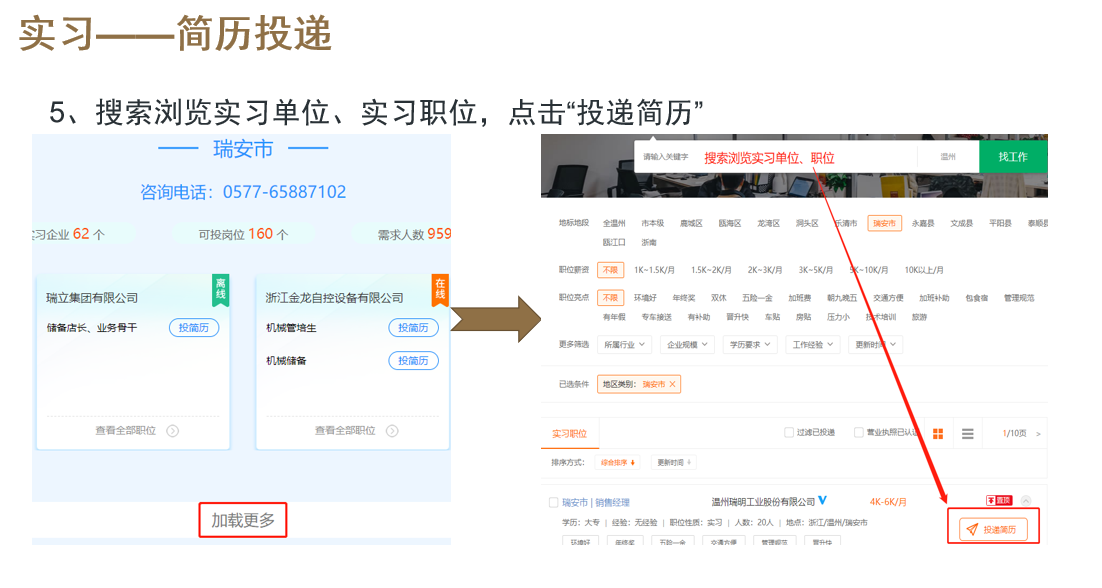This screenshot has width=1102, height=588.
Task: Choose the 瑞安市 district filter
Action: click(x=884, y=223)
